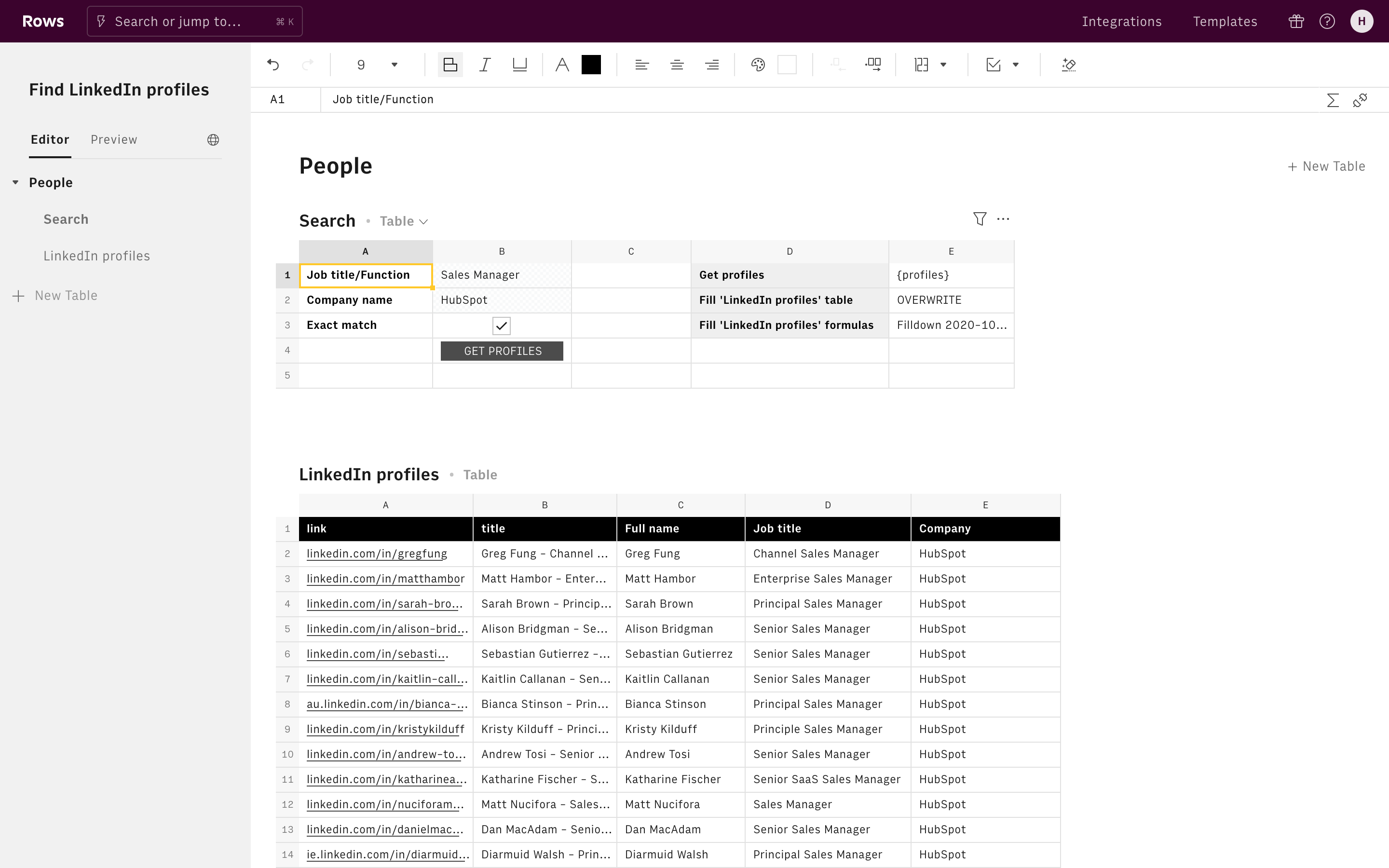
Task: Open the font size dropdown arrow
Action: [395, 65]
